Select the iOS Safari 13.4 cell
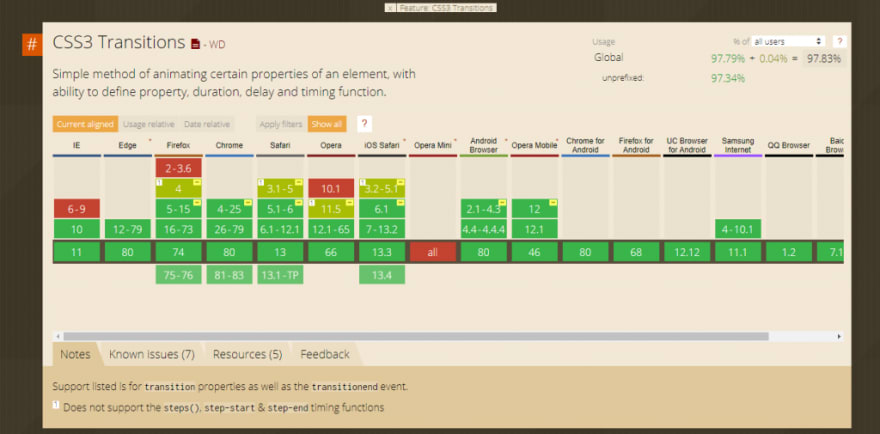 [382, 275]
